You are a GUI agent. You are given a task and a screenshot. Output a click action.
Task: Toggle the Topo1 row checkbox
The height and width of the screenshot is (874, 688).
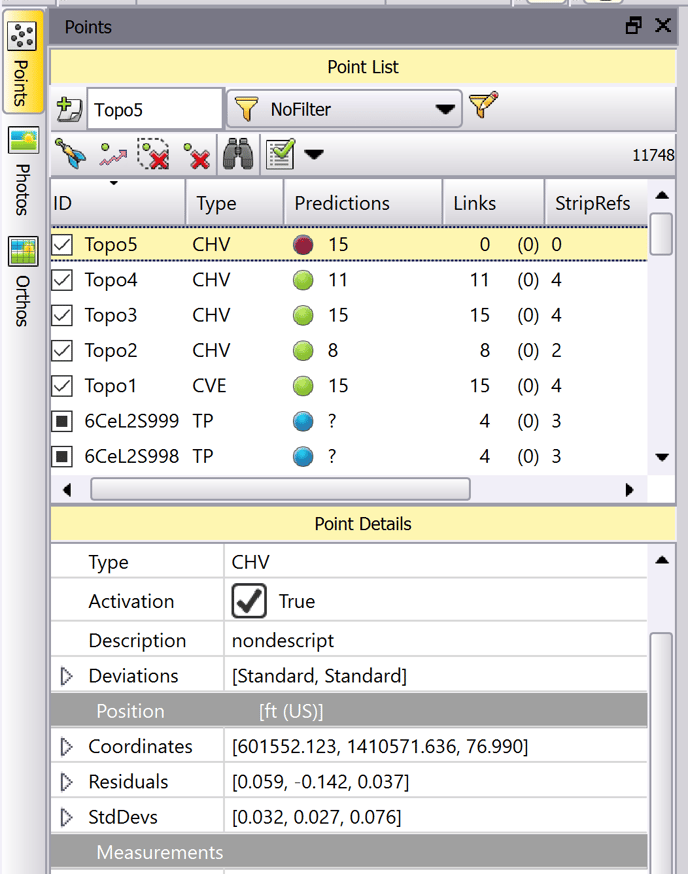click(63, 386)
